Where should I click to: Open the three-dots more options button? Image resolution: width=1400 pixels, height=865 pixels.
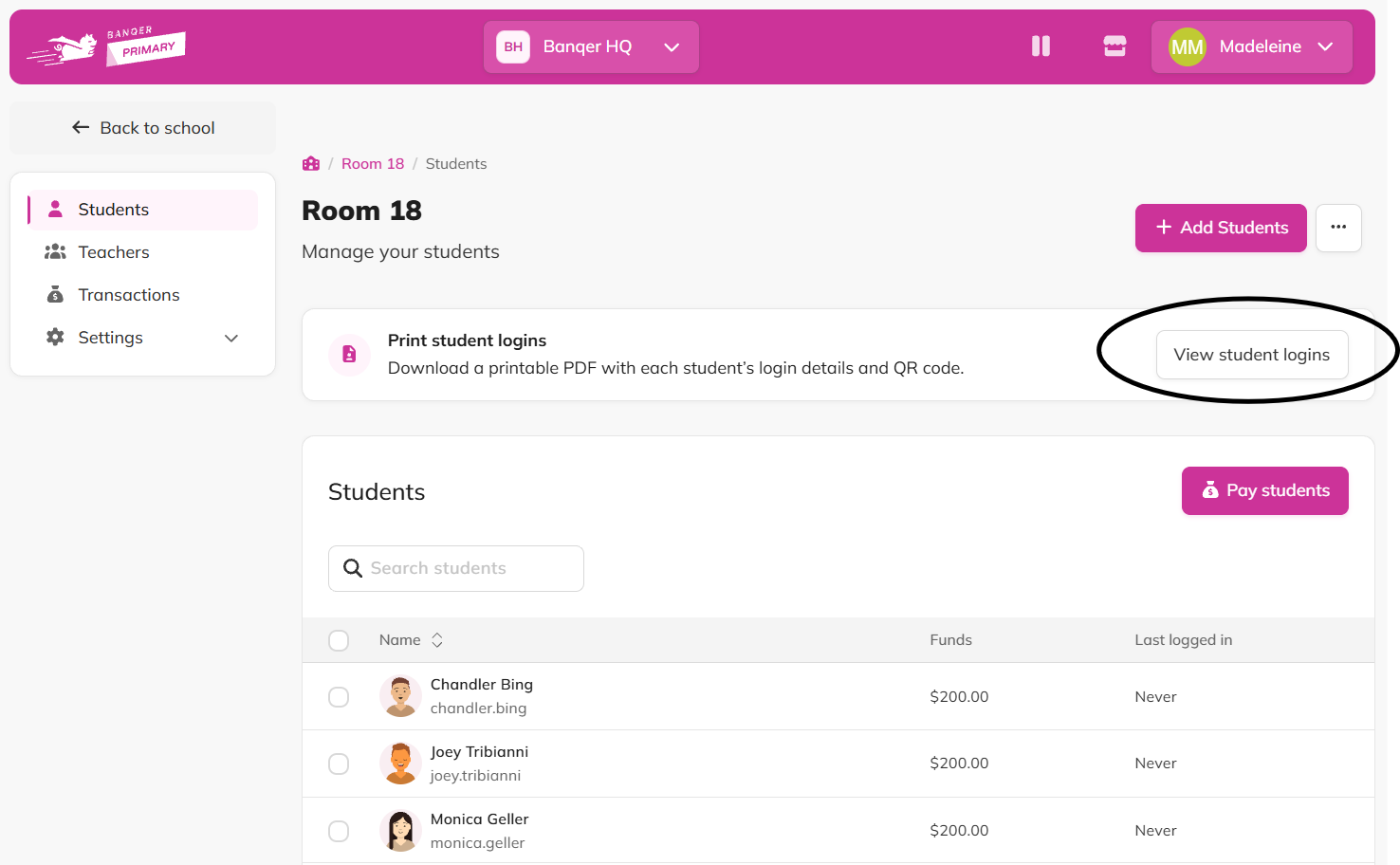tap(1338, 228)
